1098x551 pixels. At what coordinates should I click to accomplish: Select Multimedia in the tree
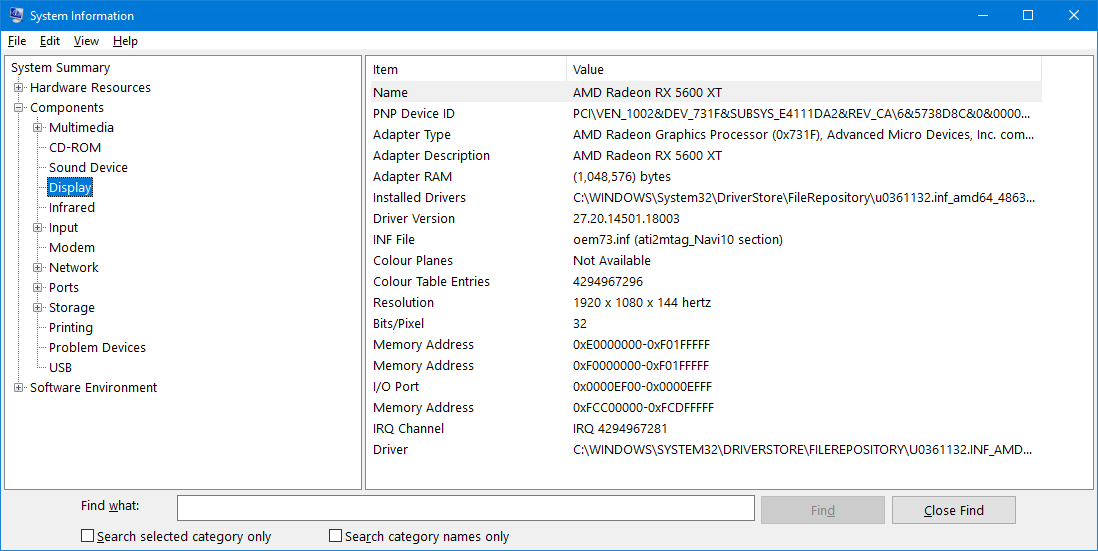[x=81, y=127]
